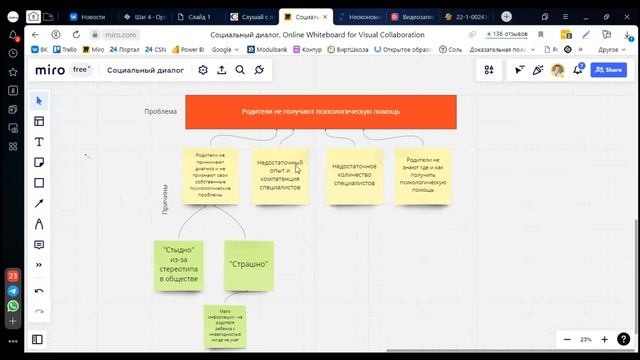
Task: Select the Connection line arrow tool
Action: (39, 203)
